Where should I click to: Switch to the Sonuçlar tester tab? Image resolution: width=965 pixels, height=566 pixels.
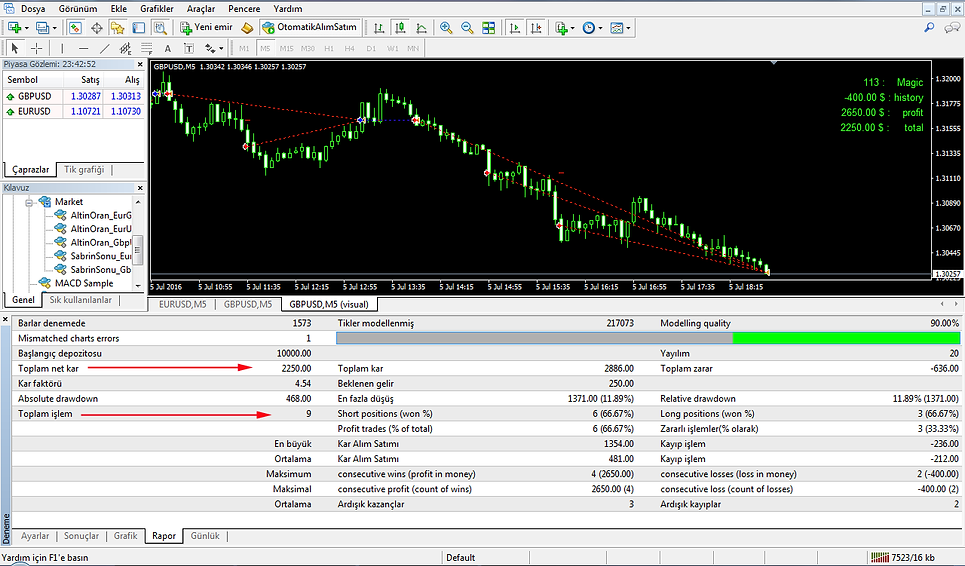[x=81, y=536]
